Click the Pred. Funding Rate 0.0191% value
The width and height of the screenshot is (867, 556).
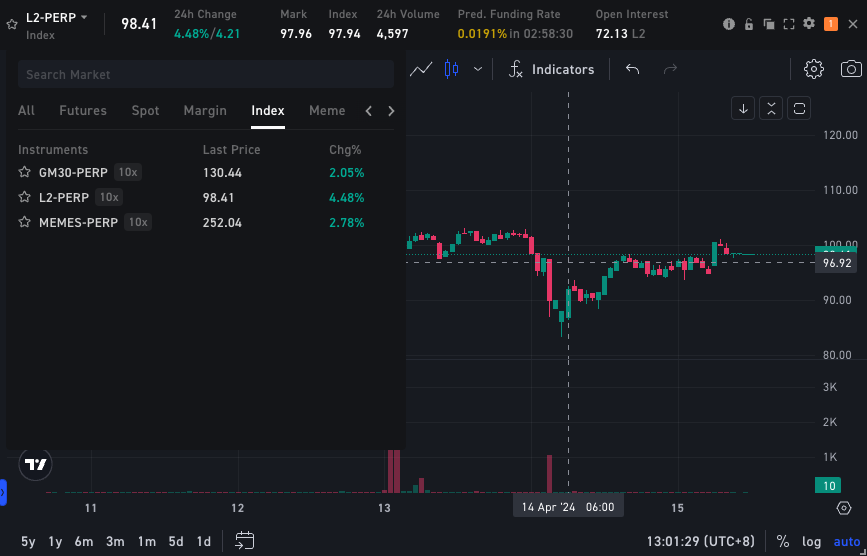pos(482,34)
